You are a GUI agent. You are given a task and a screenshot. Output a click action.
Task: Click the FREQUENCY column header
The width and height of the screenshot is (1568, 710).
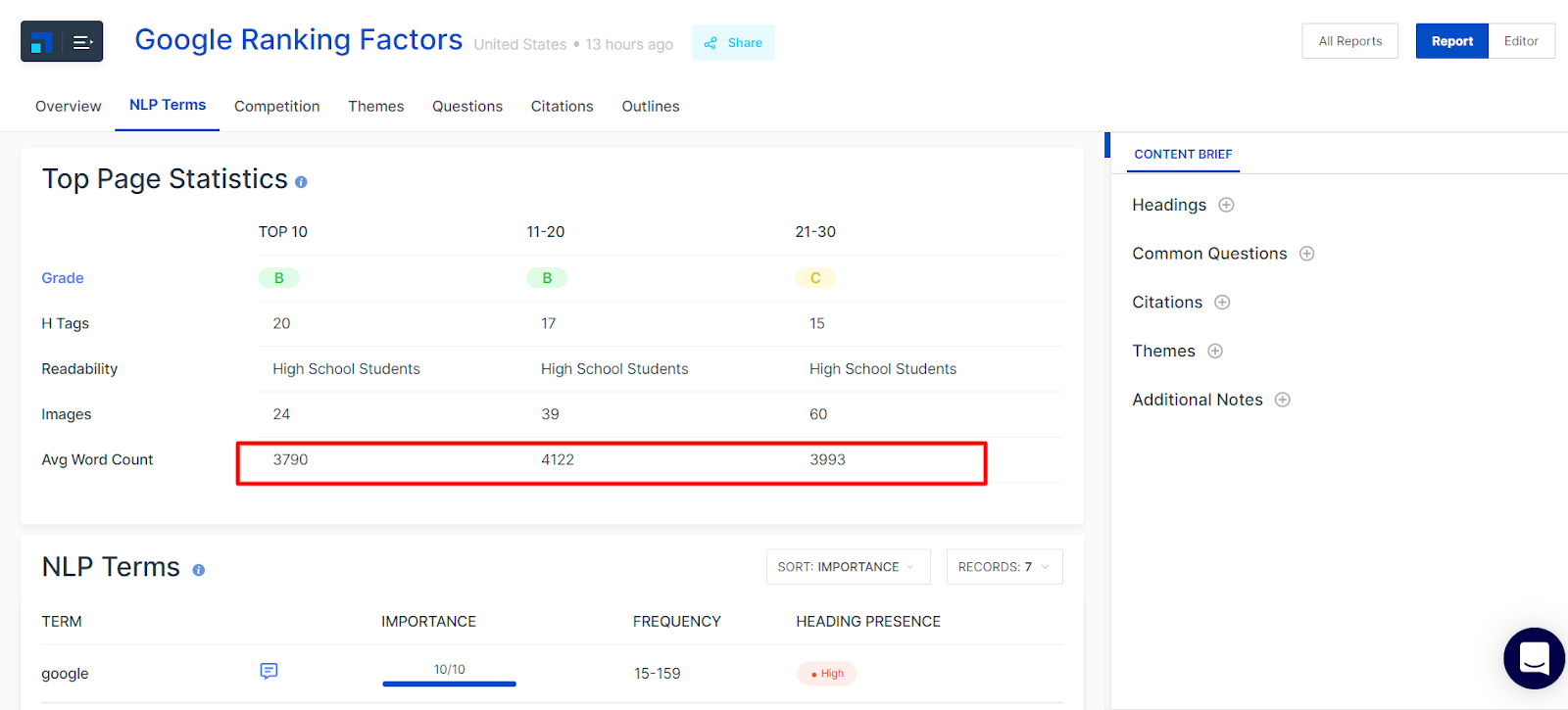tap(676, 622)
